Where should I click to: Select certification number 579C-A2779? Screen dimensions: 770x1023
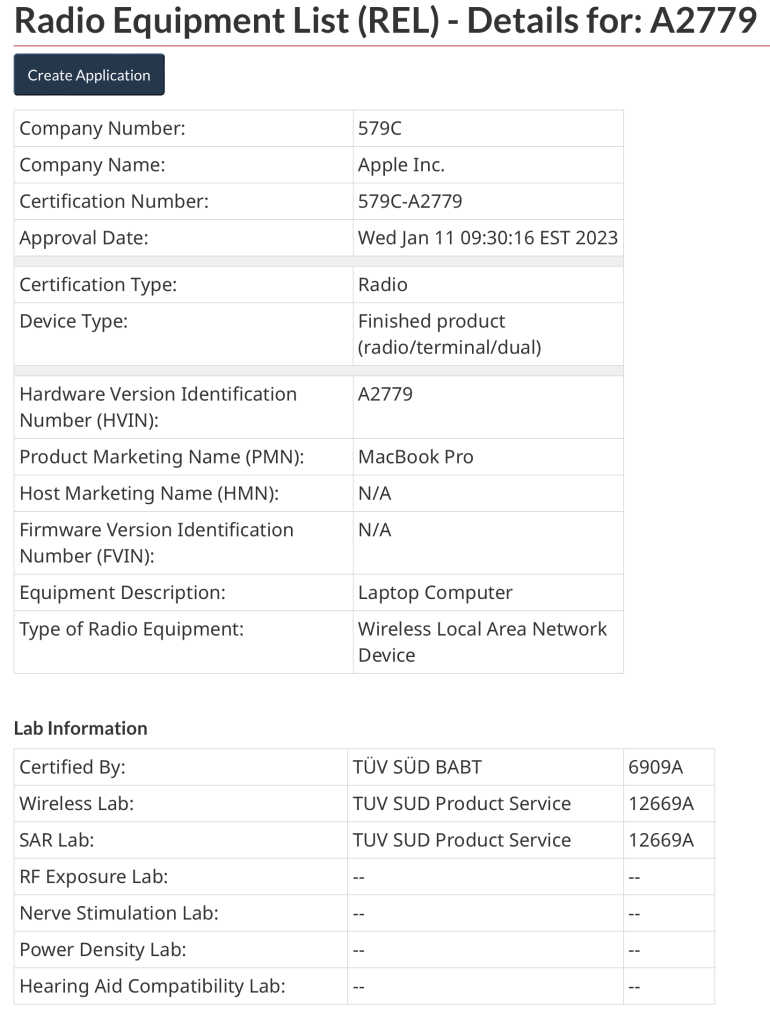(410, 201)
